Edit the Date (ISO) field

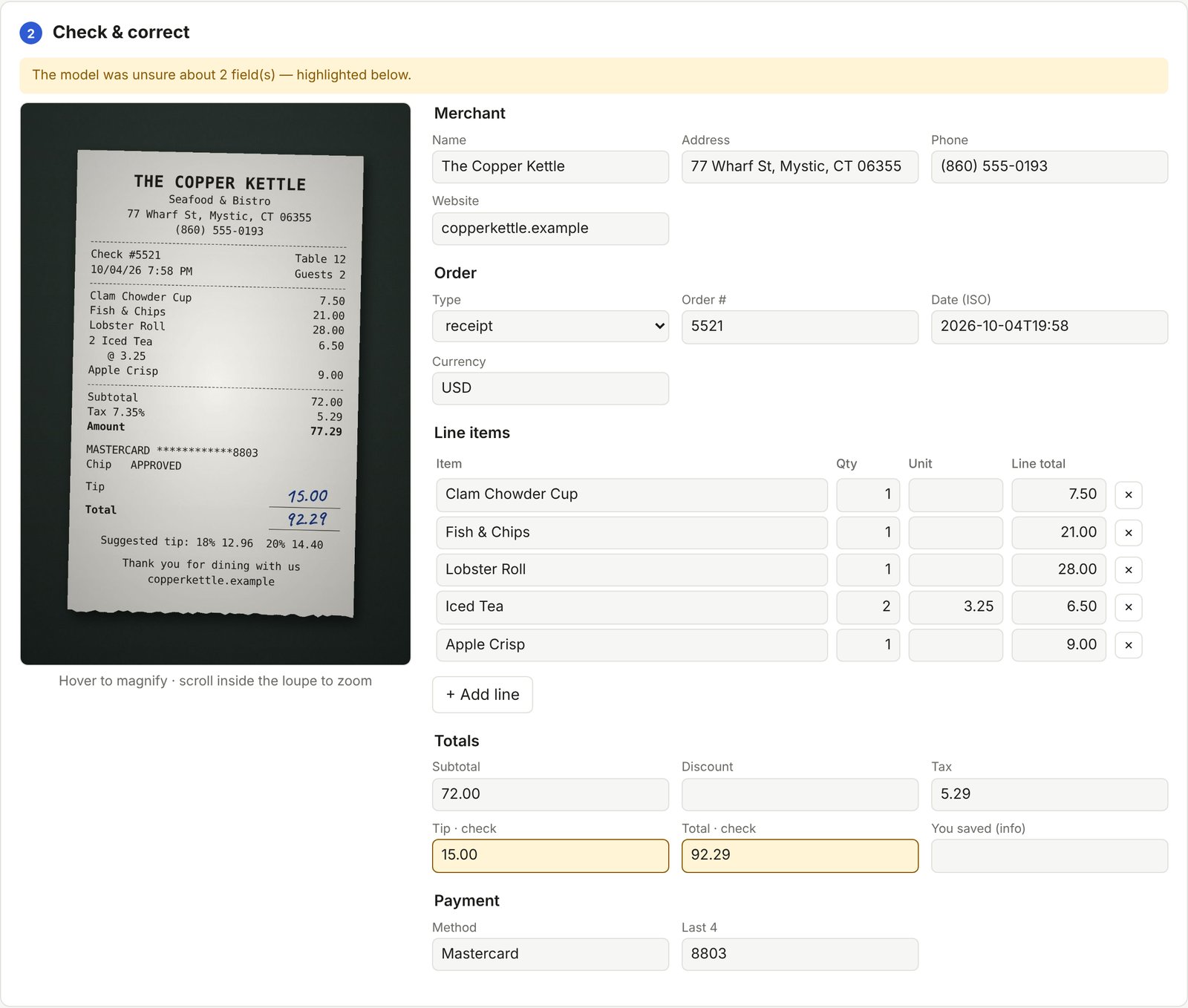pyautogui.click(x=1049, y=327)
